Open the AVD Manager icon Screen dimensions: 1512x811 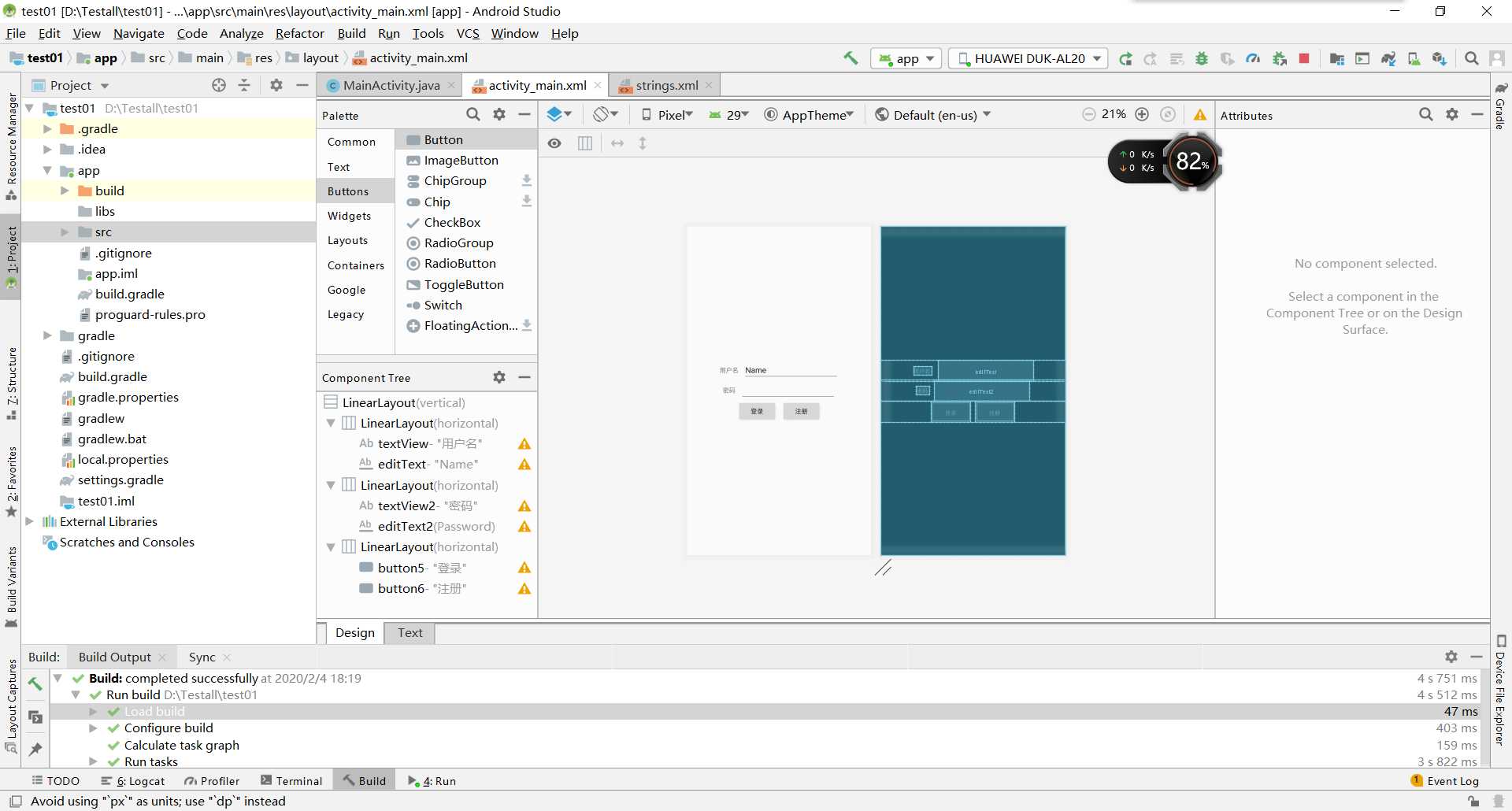click(1414, 58)
